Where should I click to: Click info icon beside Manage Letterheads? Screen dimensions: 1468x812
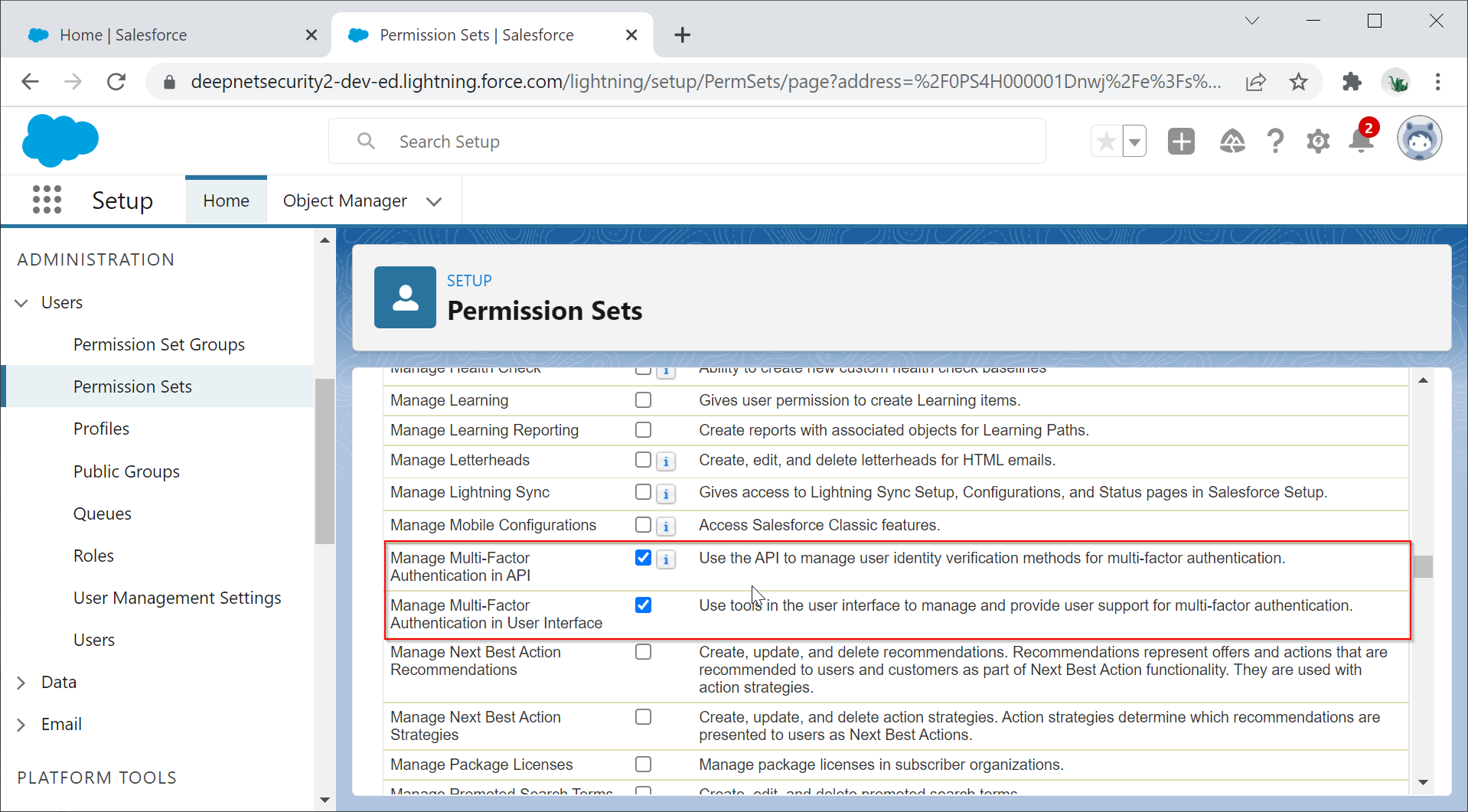666,461
